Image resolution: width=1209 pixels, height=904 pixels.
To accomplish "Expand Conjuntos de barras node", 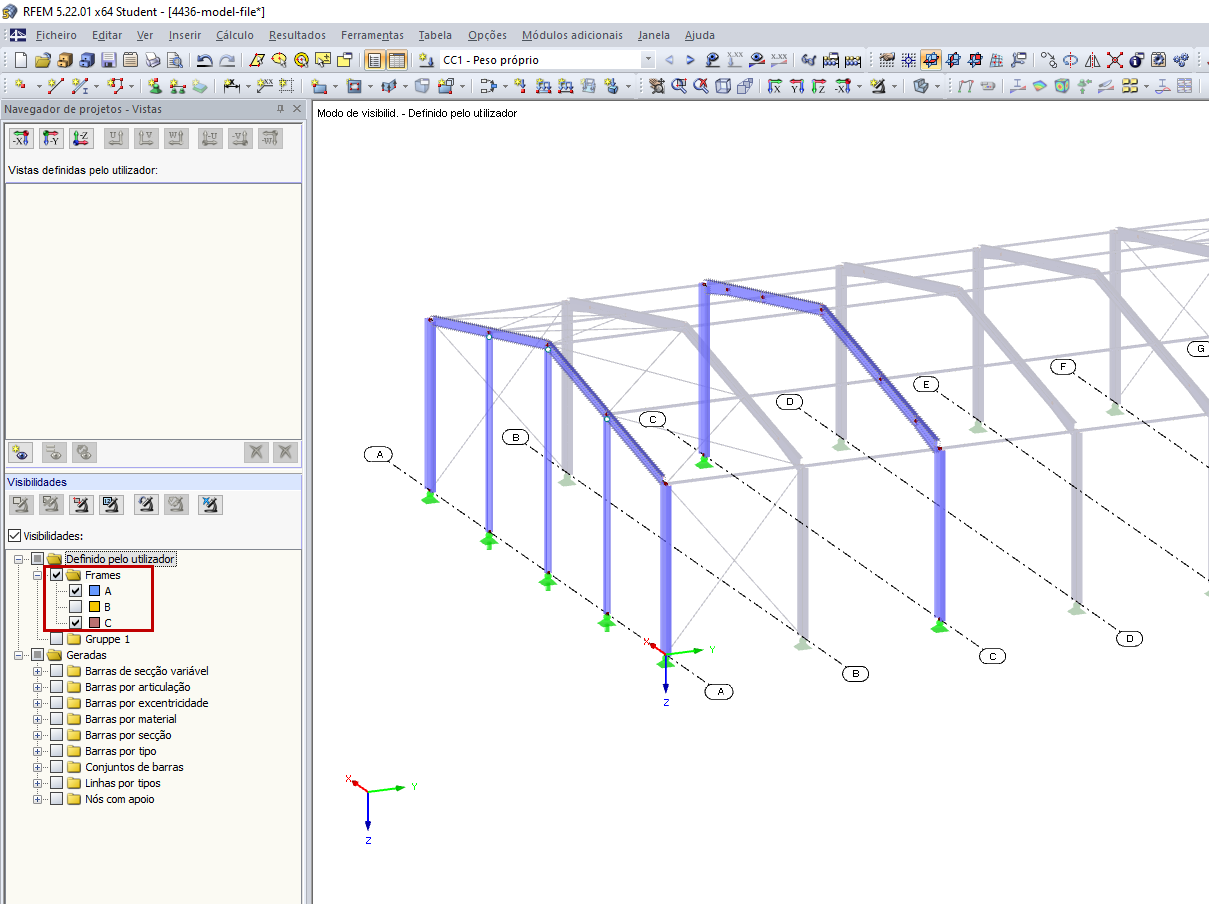I will click(38, 767).
